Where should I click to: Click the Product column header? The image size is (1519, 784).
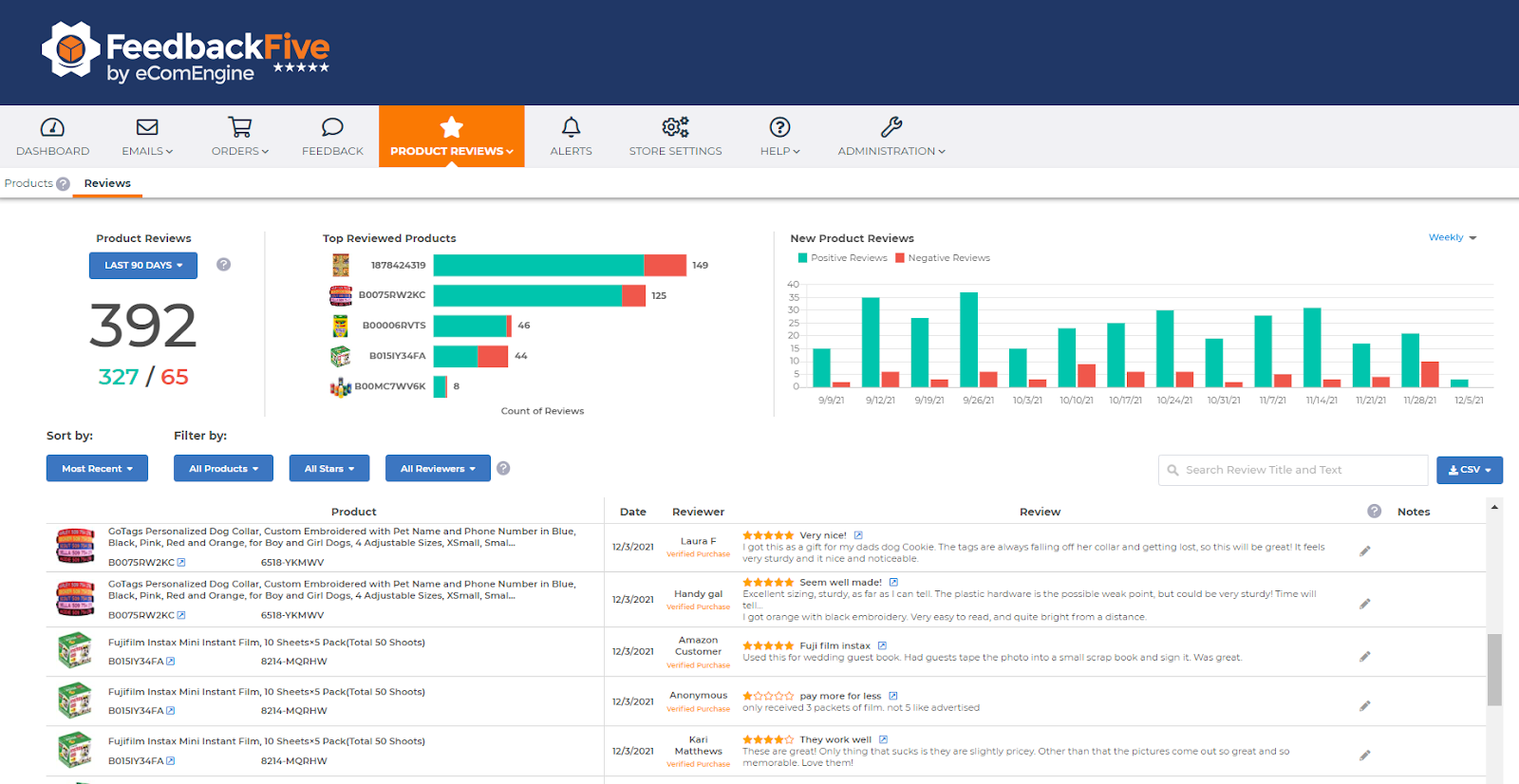[x=353, y=512]
